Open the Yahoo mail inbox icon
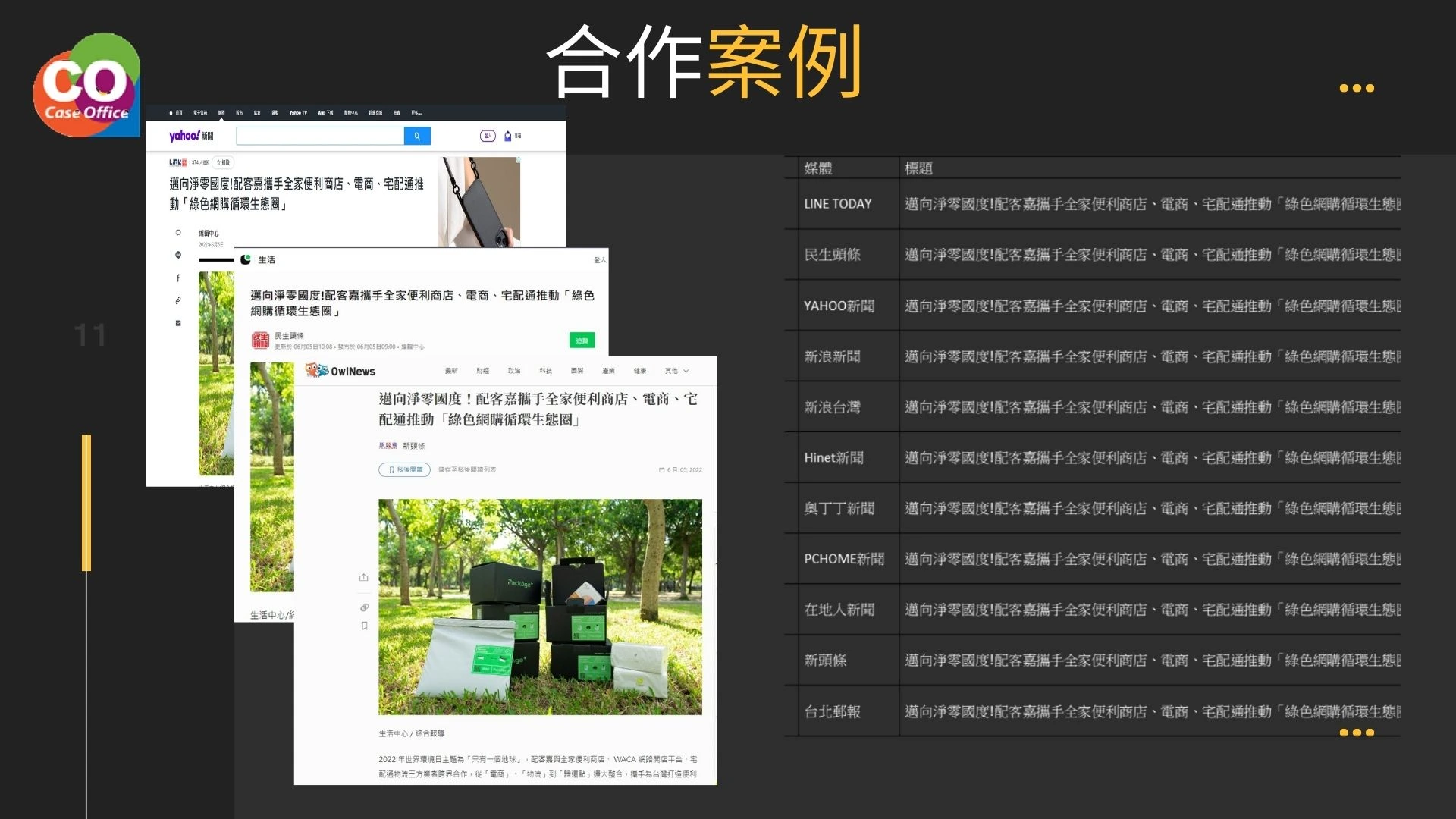Image resolution: width=1456 pixels, height=819 pixels. [508, 135]
